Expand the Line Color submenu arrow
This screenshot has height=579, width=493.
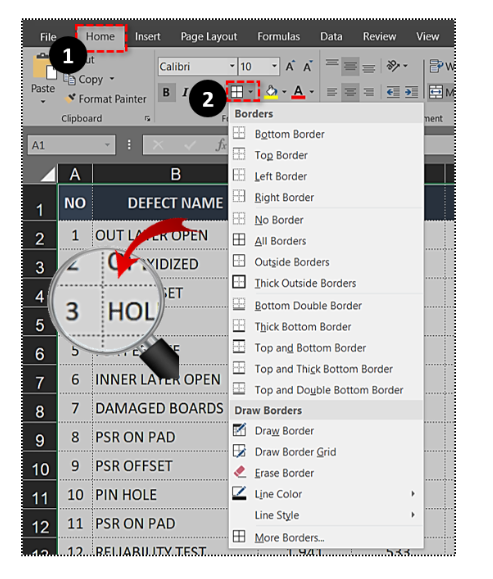413,494
